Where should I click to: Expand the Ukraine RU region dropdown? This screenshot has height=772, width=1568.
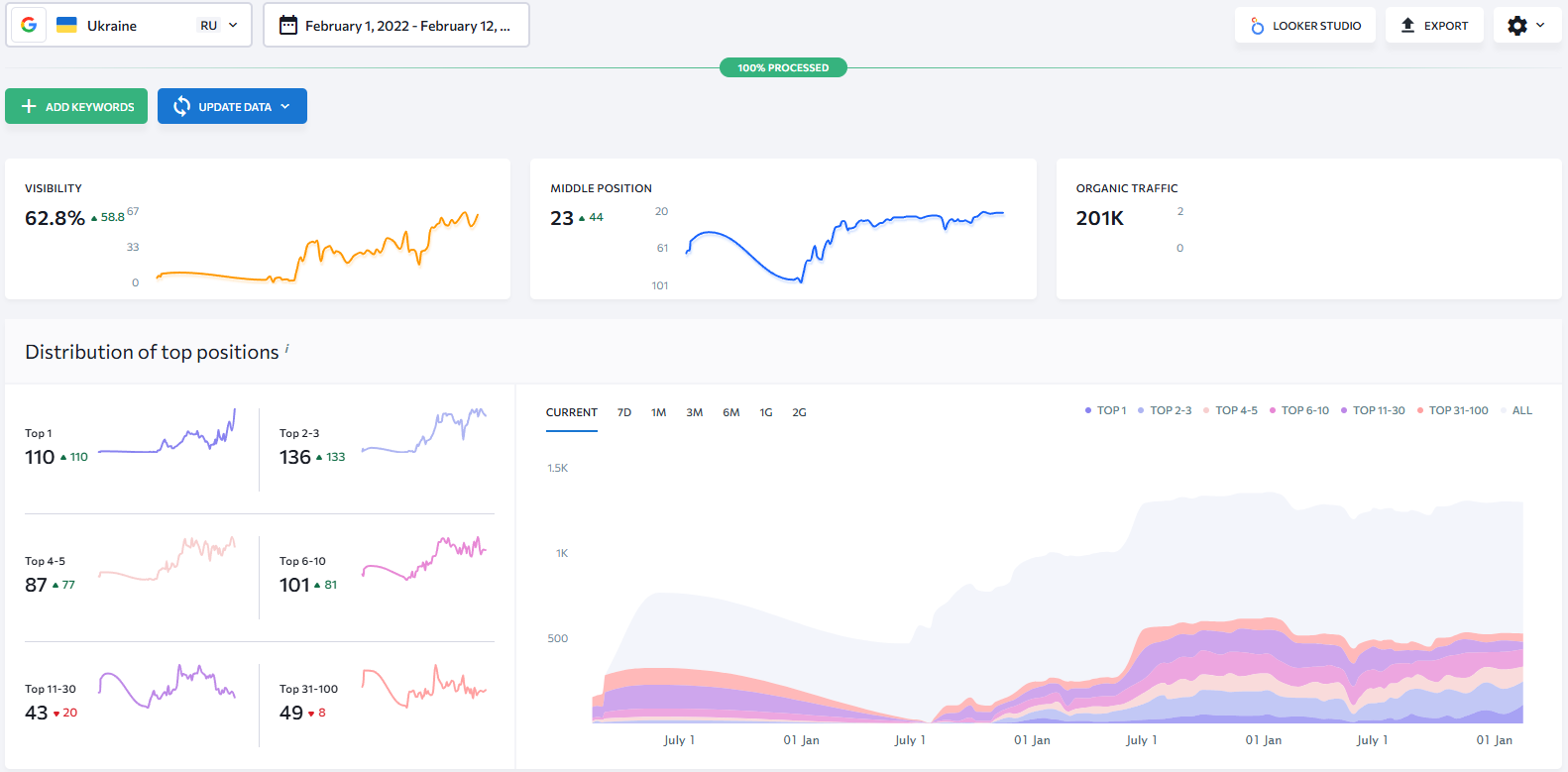coord(233,25)
